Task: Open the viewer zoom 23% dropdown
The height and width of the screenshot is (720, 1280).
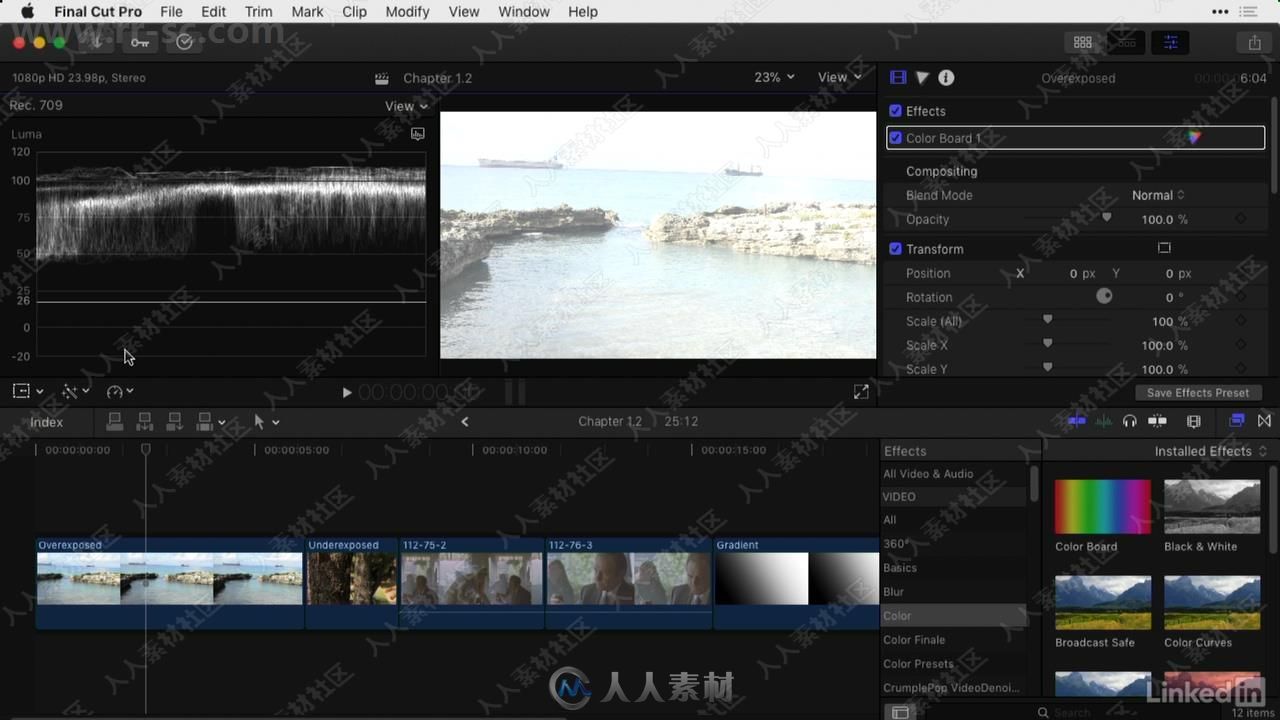Action: click(x=774, y=77)
